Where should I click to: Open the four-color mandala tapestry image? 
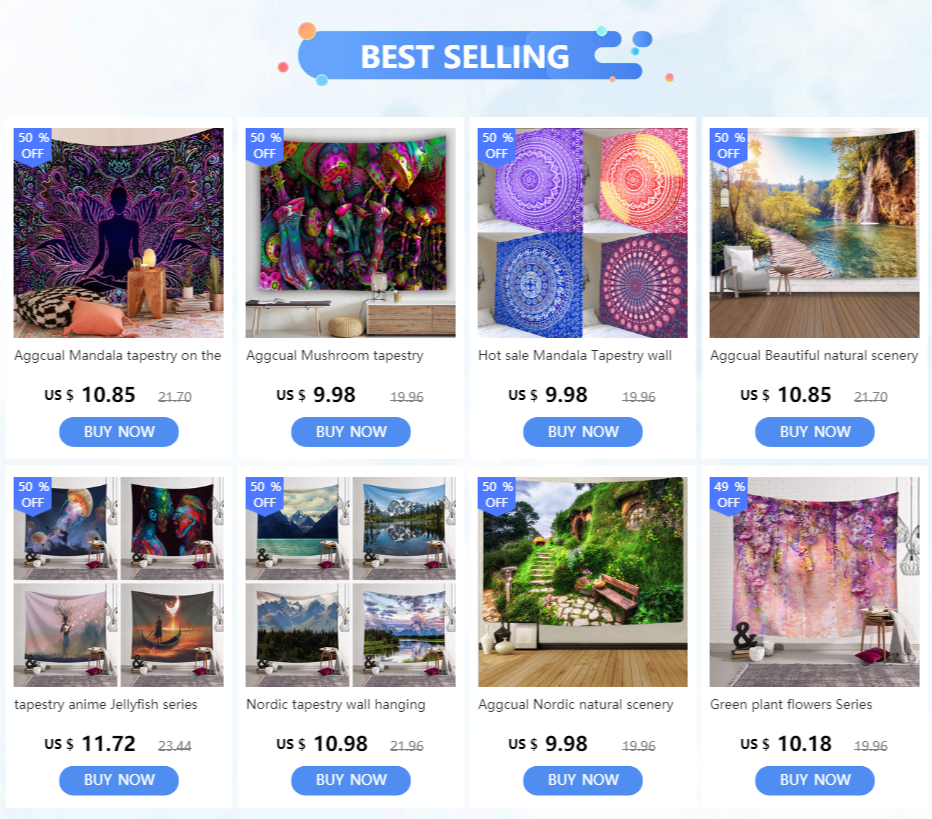582,233
